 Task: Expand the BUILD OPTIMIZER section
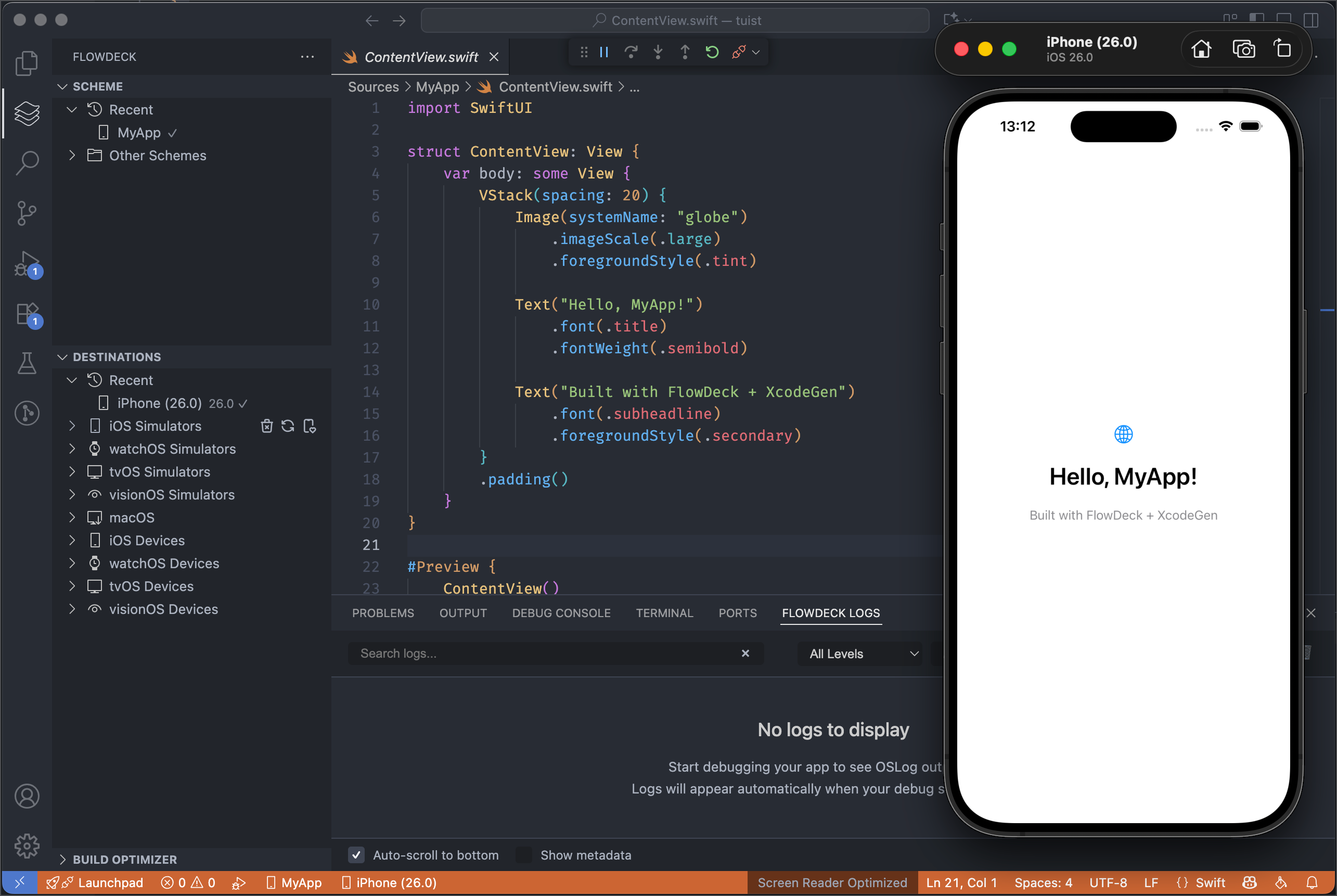(x=62, y=860)
